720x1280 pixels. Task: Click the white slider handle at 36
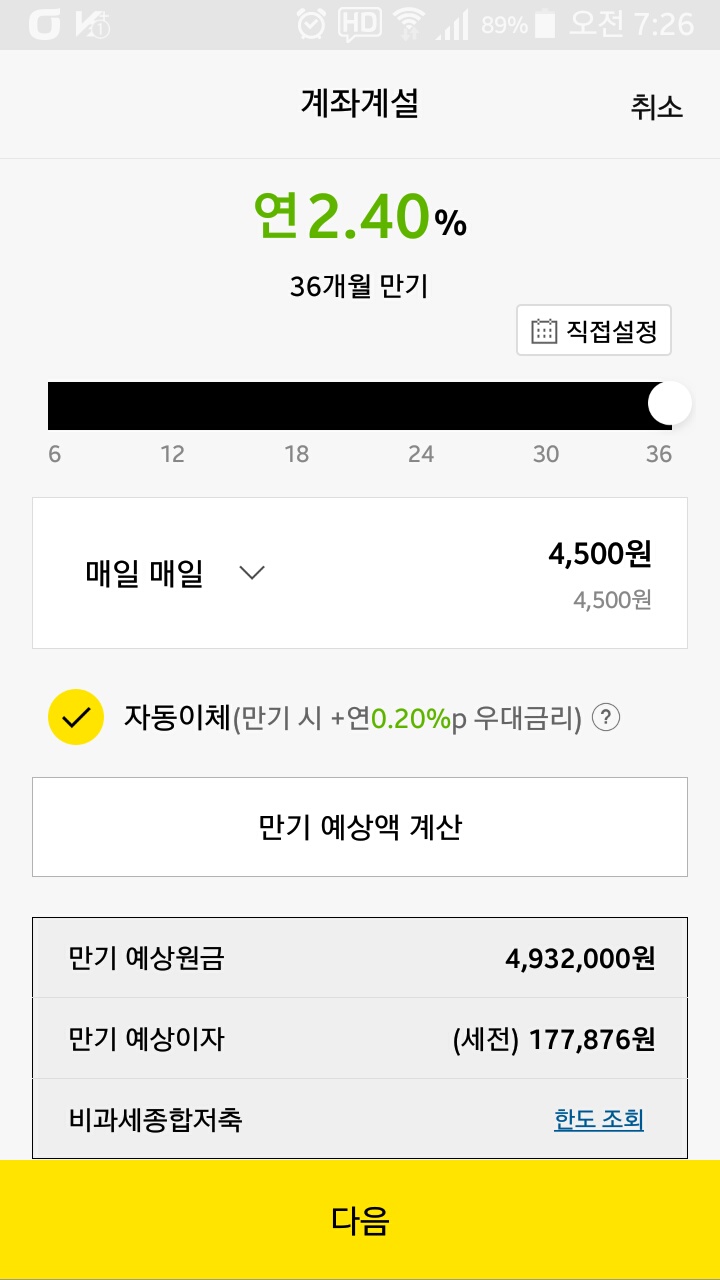click(669, 405)
